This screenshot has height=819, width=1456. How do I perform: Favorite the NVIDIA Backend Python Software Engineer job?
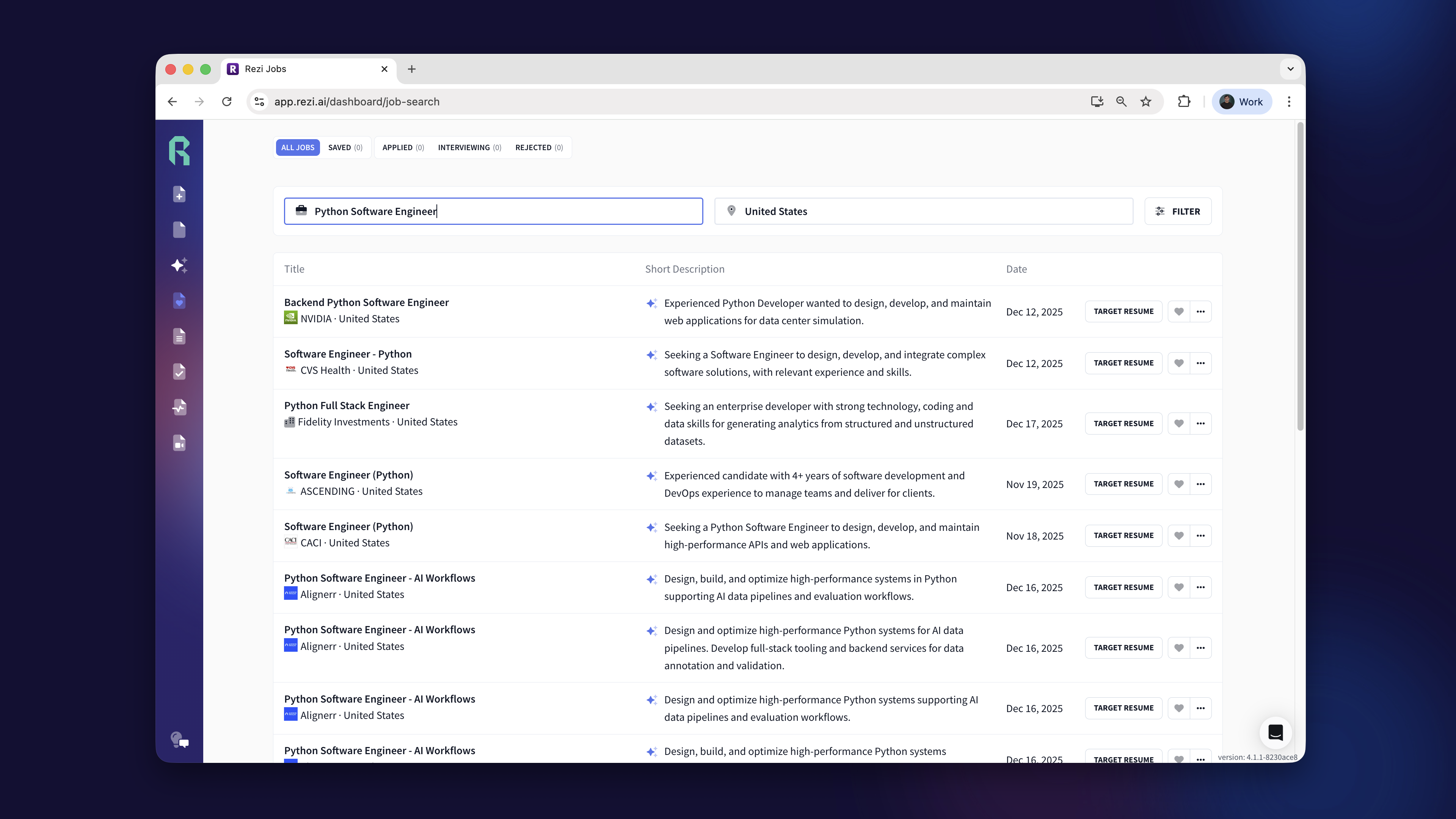1179,311
